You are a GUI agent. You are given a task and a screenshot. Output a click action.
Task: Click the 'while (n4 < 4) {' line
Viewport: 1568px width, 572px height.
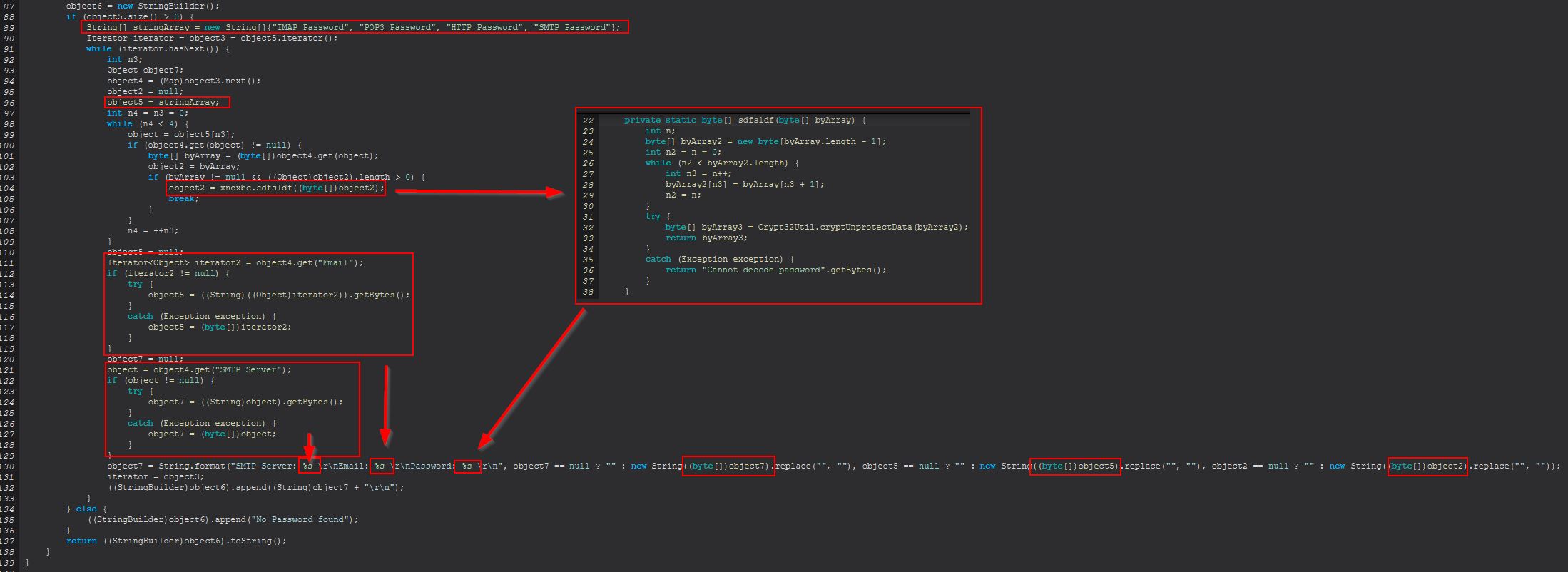coord(148,123)
